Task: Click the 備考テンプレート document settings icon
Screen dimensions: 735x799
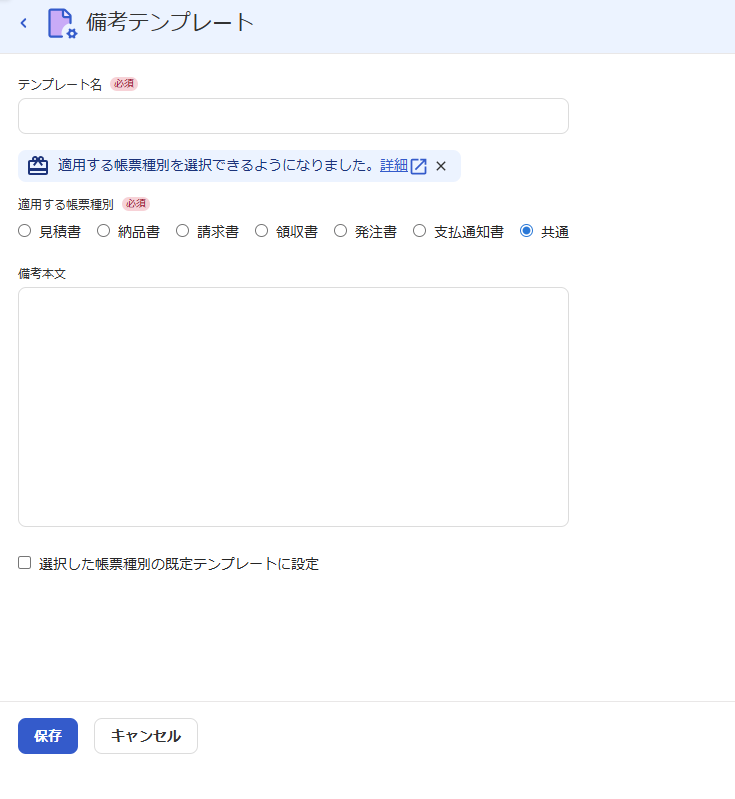Action: pos(62,23)
